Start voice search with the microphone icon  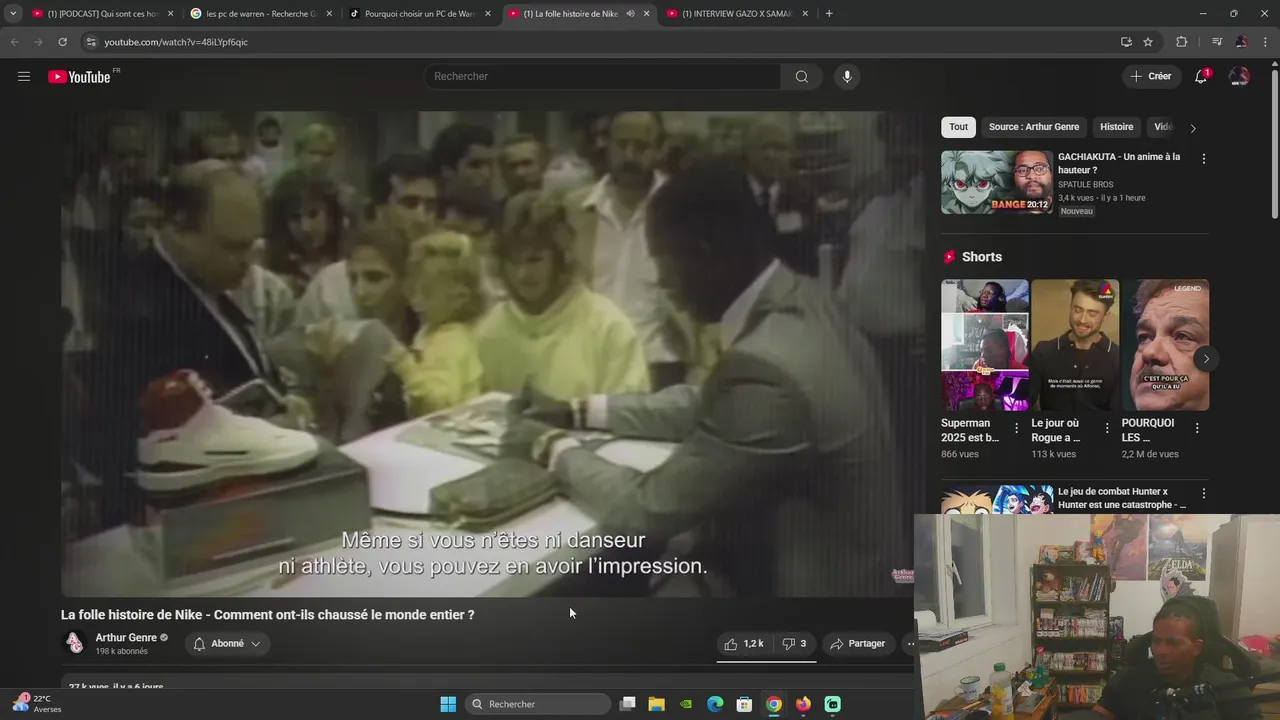pos(847,76)
